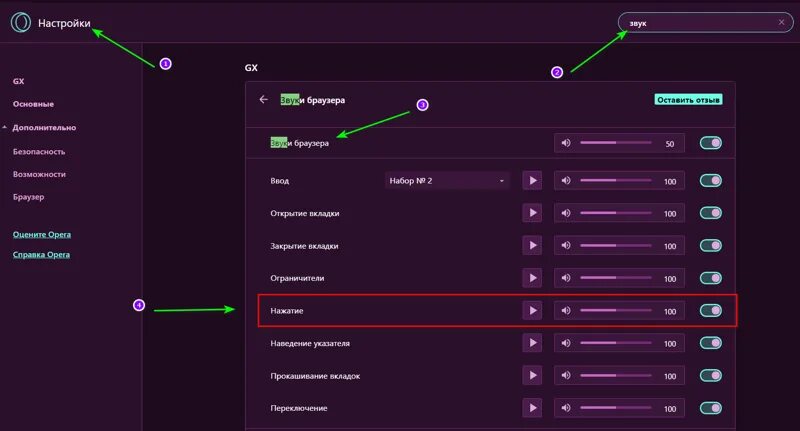Click the Настройки page title

pyautogui.click(x=64, y=23)
